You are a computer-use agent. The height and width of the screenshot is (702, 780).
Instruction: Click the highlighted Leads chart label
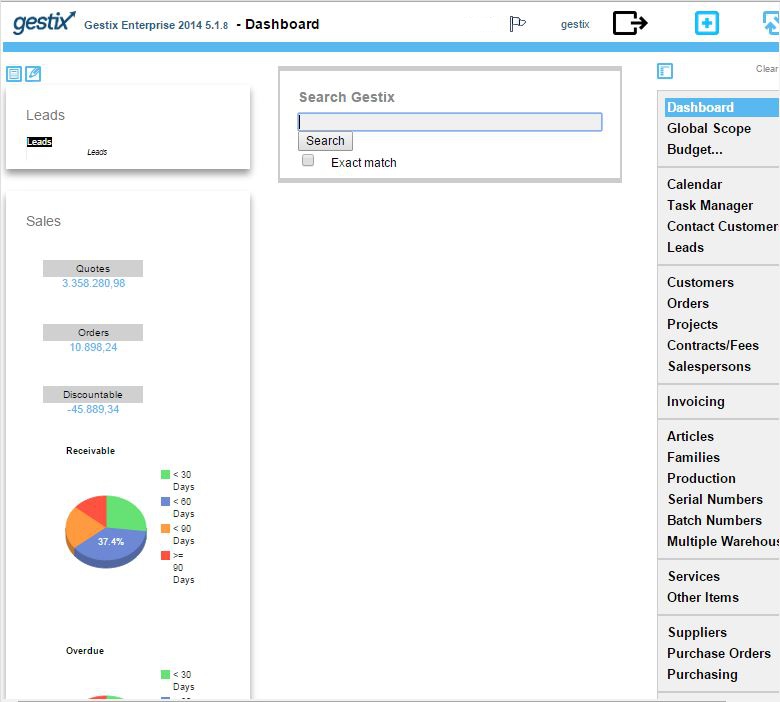pos(39,142)
